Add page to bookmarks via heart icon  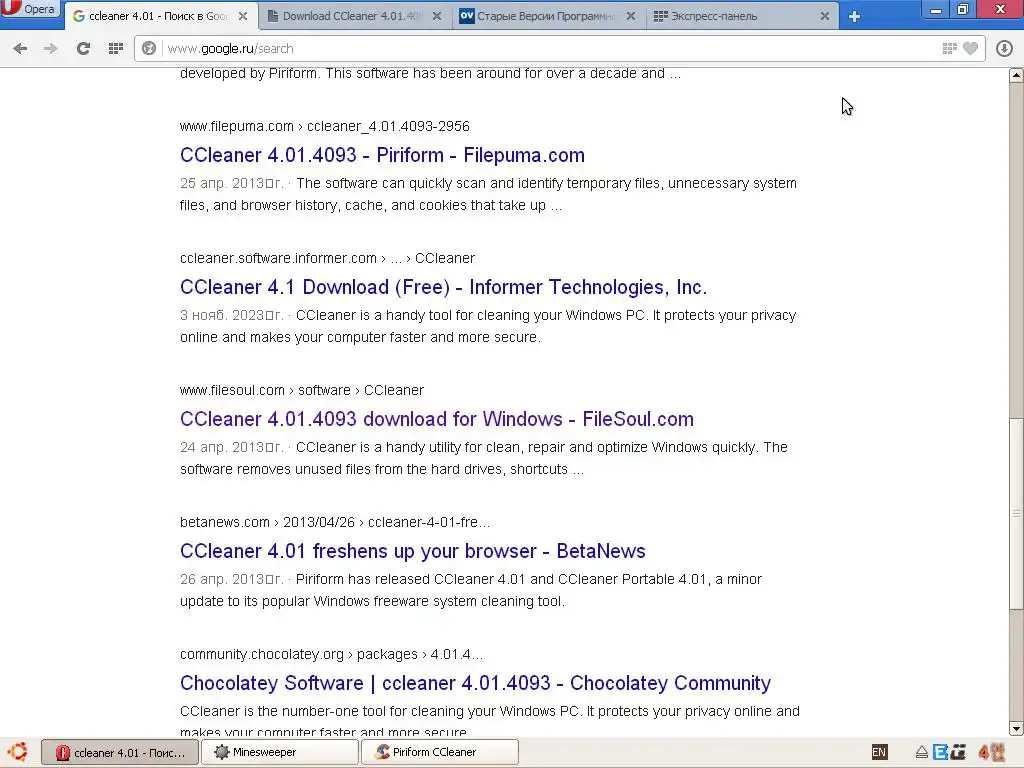(970, 48)
